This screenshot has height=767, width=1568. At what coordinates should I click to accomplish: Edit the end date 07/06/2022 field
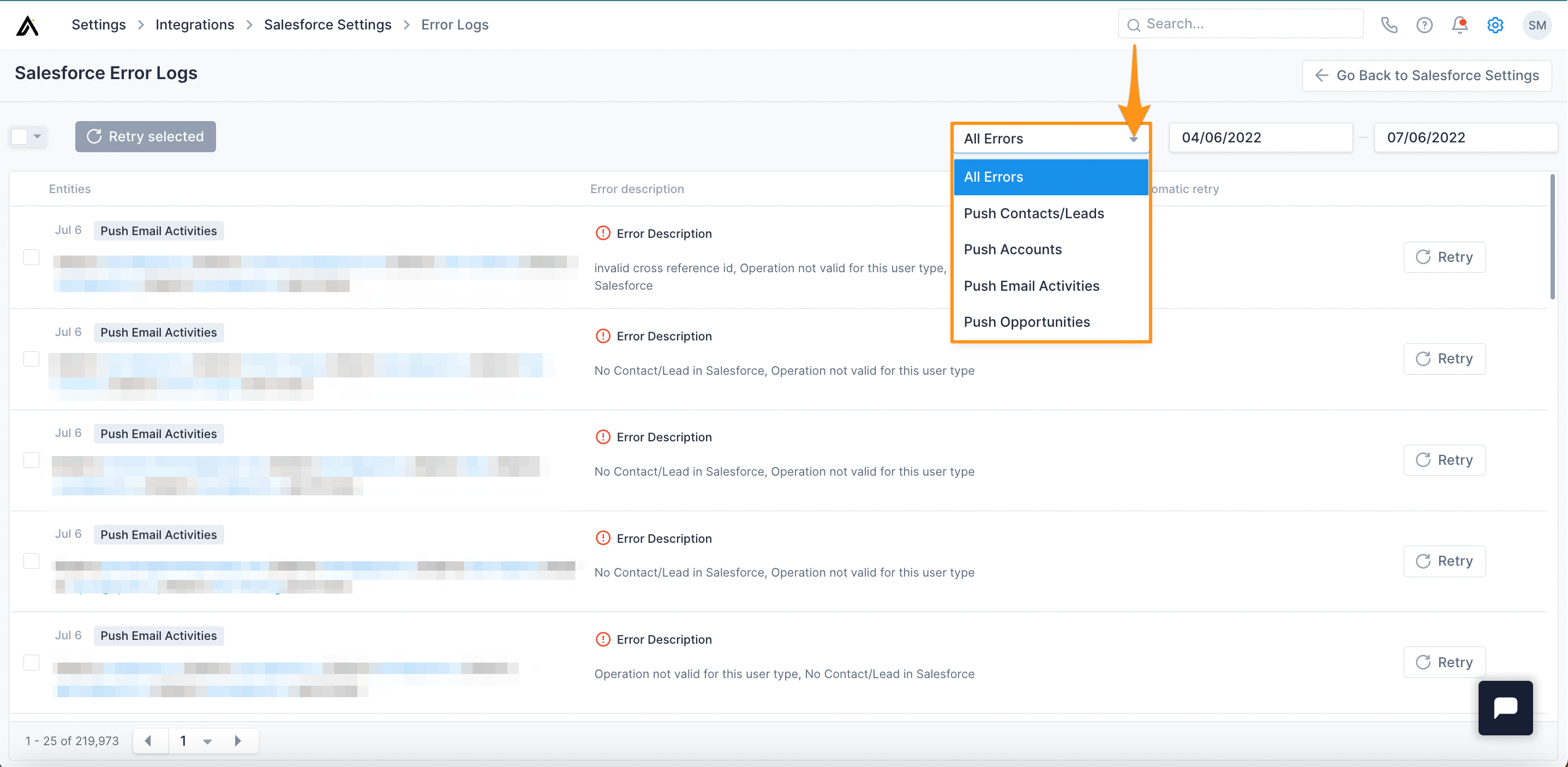click(x=1466, y=137)
